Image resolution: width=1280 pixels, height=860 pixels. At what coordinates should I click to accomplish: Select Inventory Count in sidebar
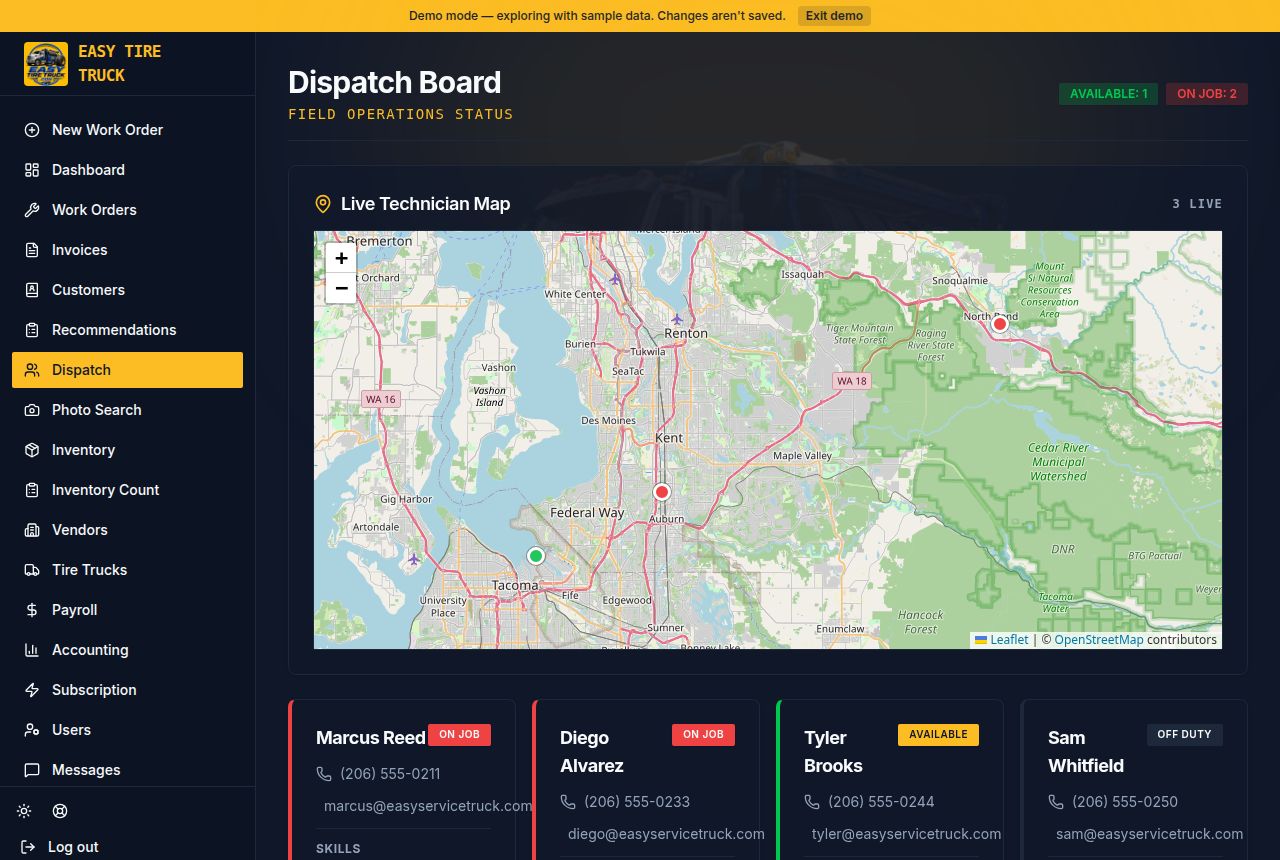click(x=127, y=490)
